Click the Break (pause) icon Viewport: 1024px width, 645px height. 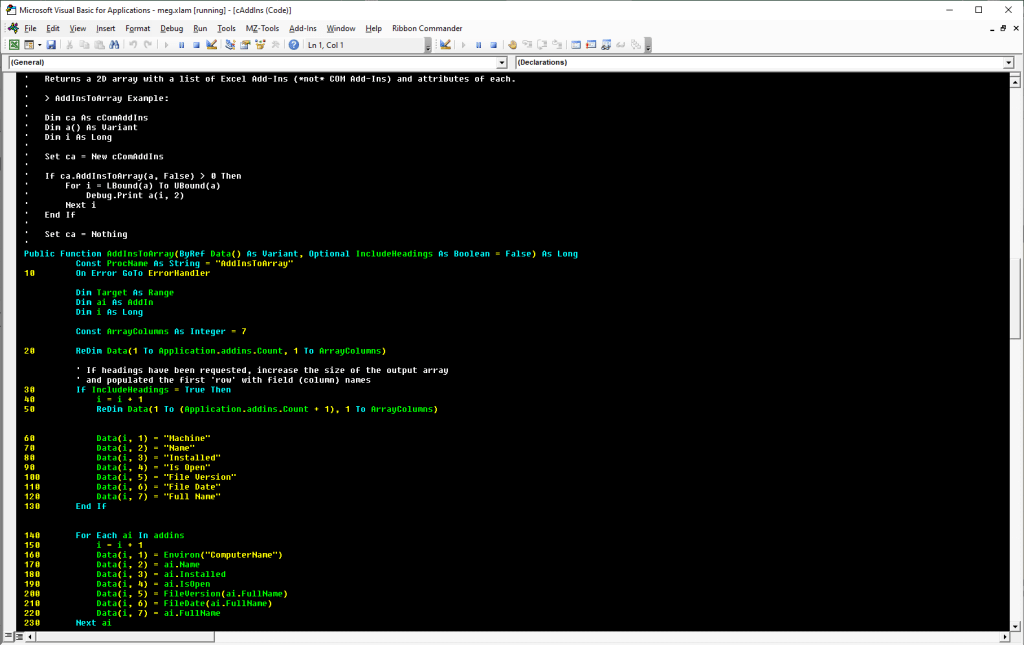(x=182, y=46)
